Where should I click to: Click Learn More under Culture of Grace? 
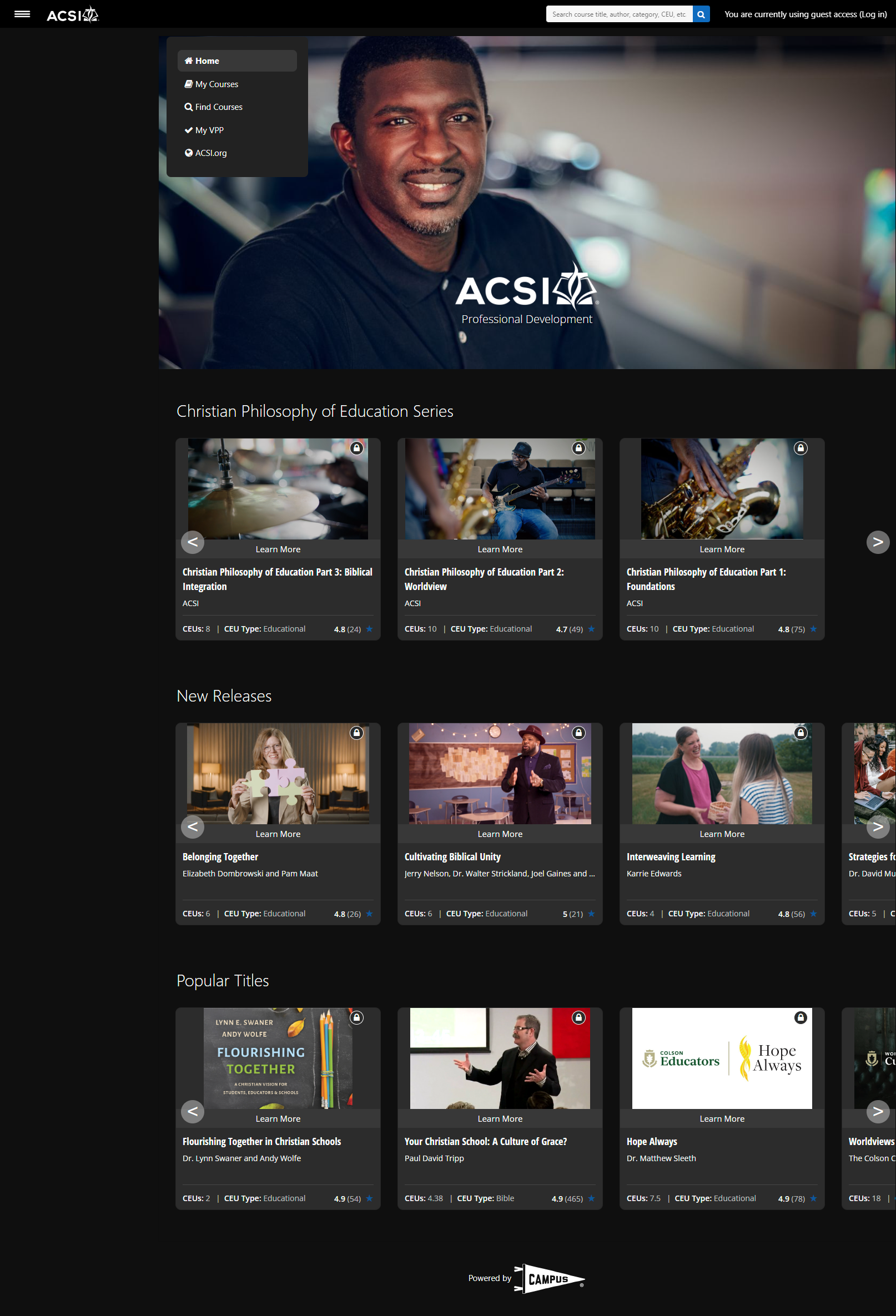(500, 1119)
